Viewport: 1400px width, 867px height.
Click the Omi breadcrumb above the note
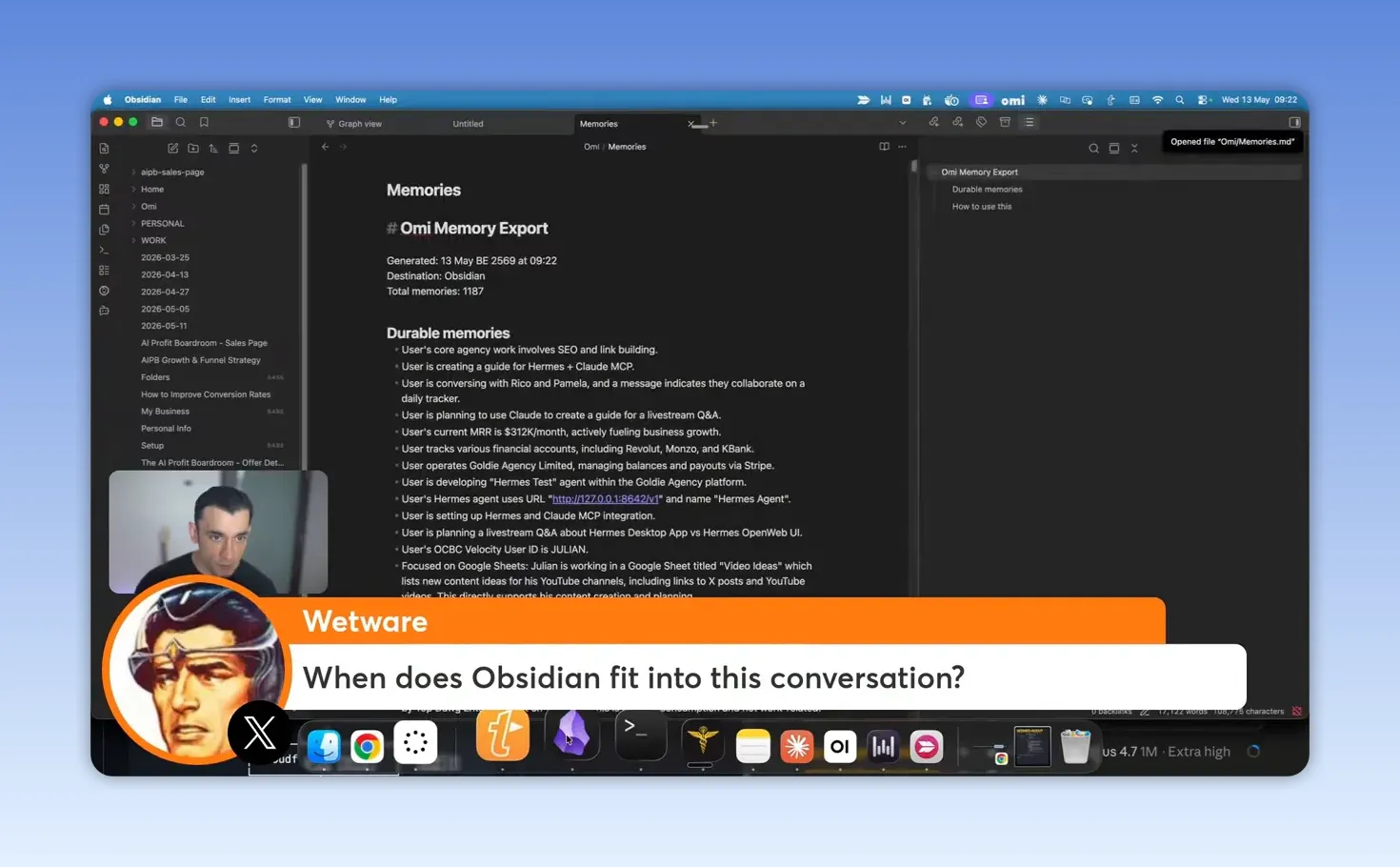pyautogui.click(x=591, y=147)
